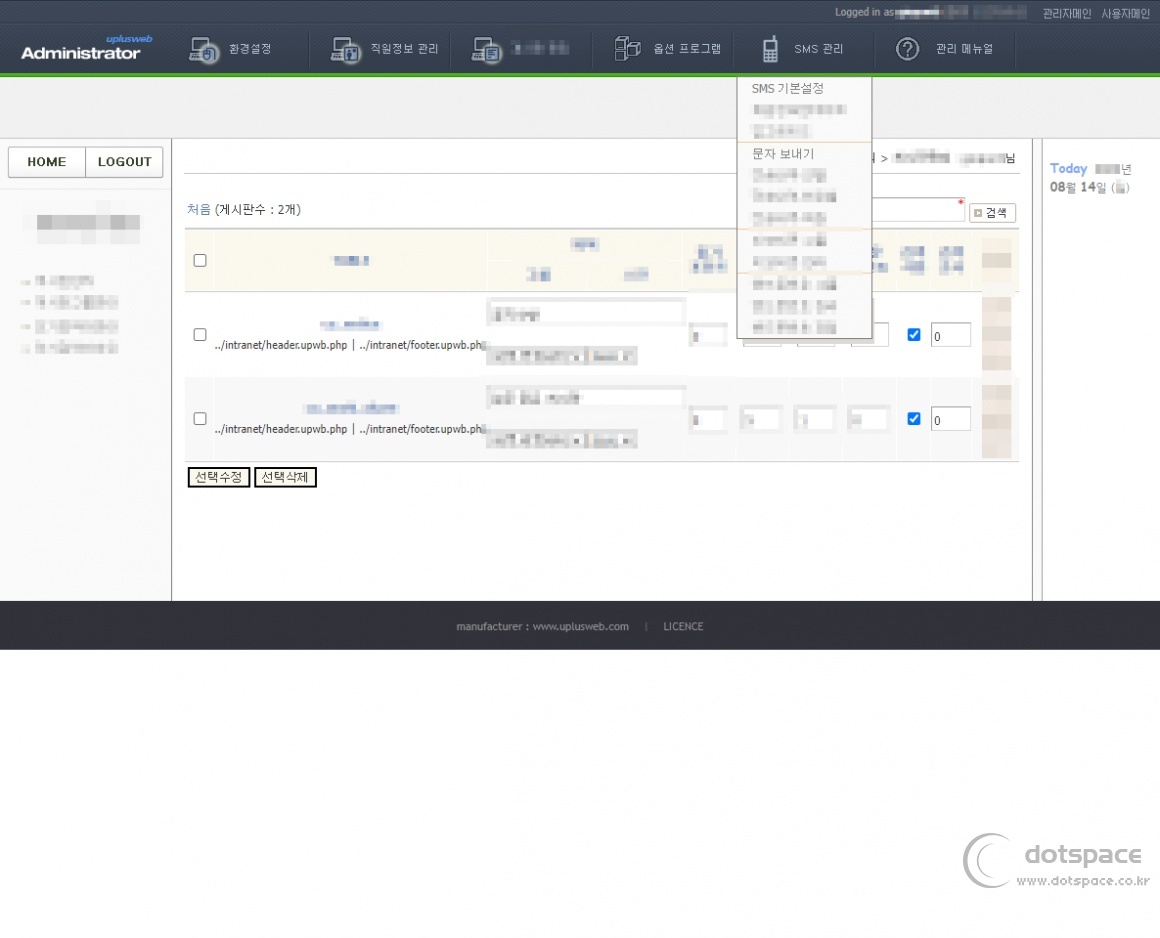Image resolution: width=1160 pixels, height=938 pixels.
Task: Click the 옵션 프로그램 boxes icon
Action: 627,49
